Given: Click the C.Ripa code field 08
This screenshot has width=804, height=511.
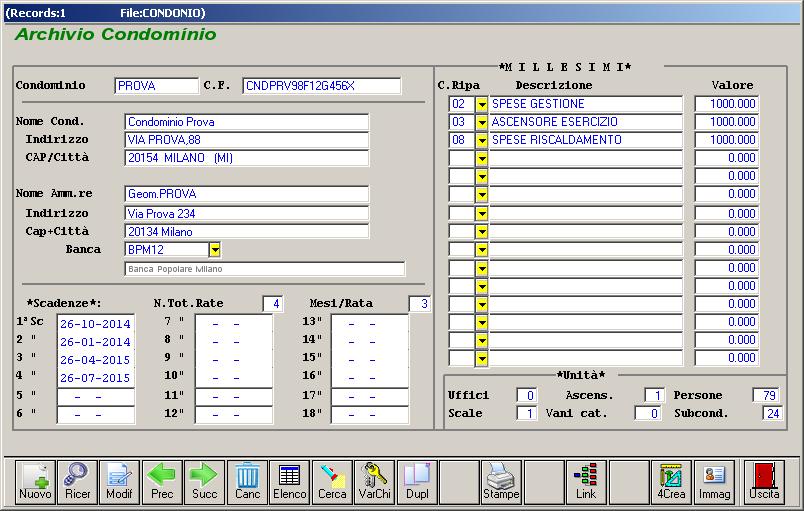Looking at the screenshot, I should (462, 140).
